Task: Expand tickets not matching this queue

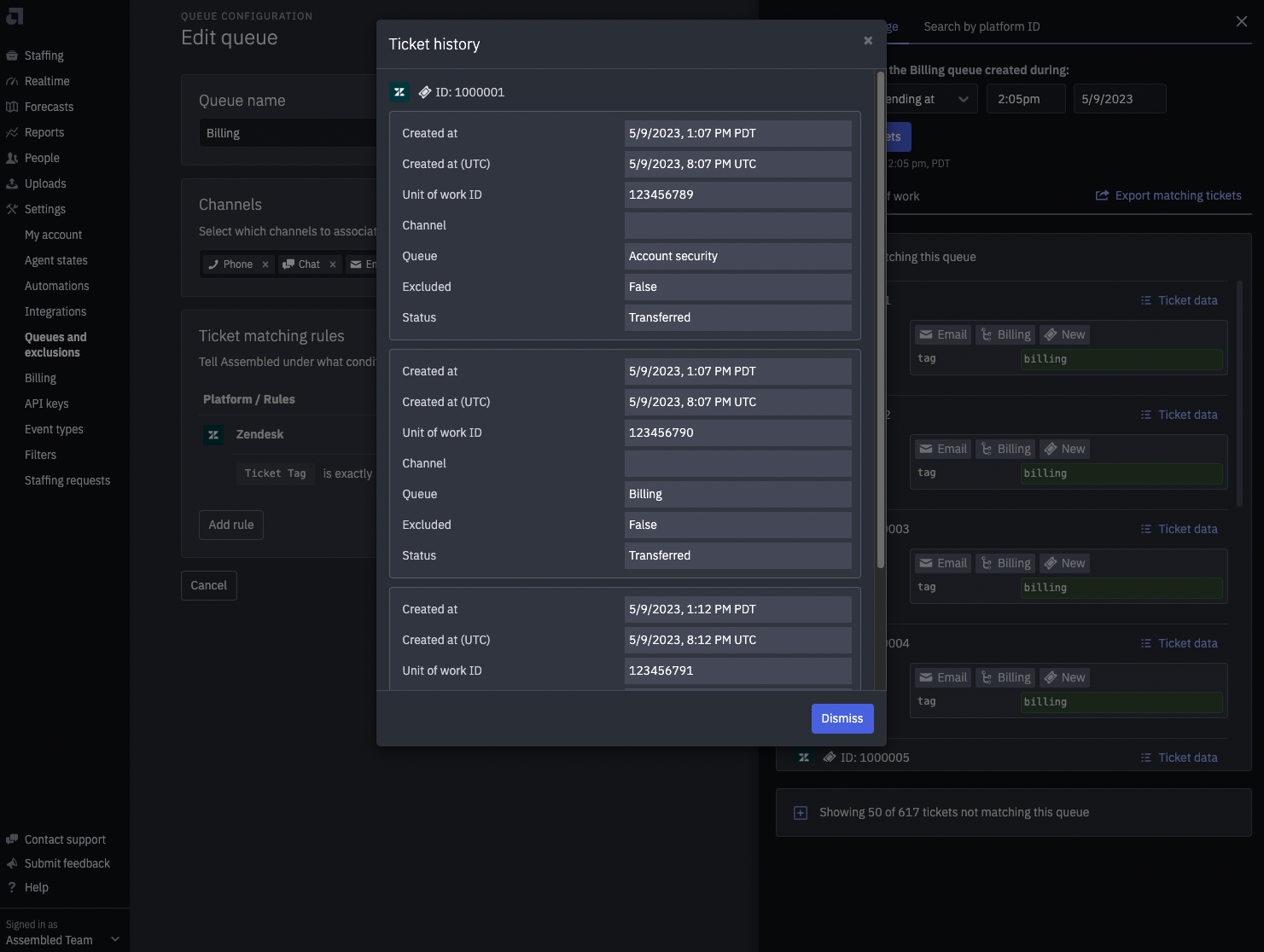Action: 801,813
